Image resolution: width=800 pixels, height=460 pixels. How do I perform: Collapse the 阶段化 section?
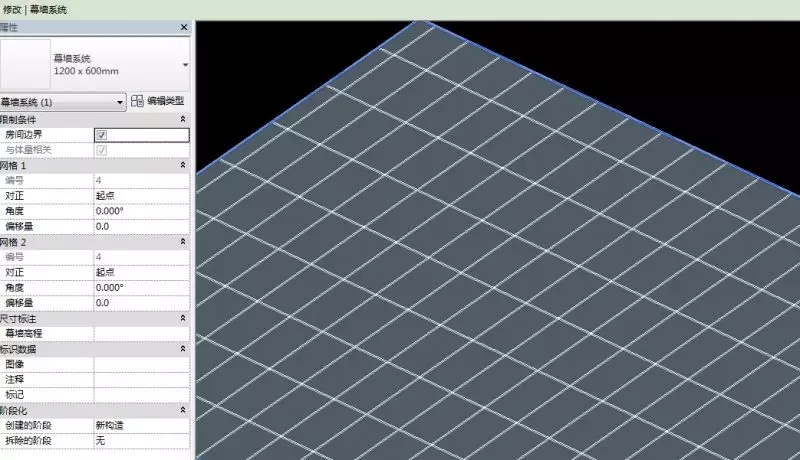point(183,410)
